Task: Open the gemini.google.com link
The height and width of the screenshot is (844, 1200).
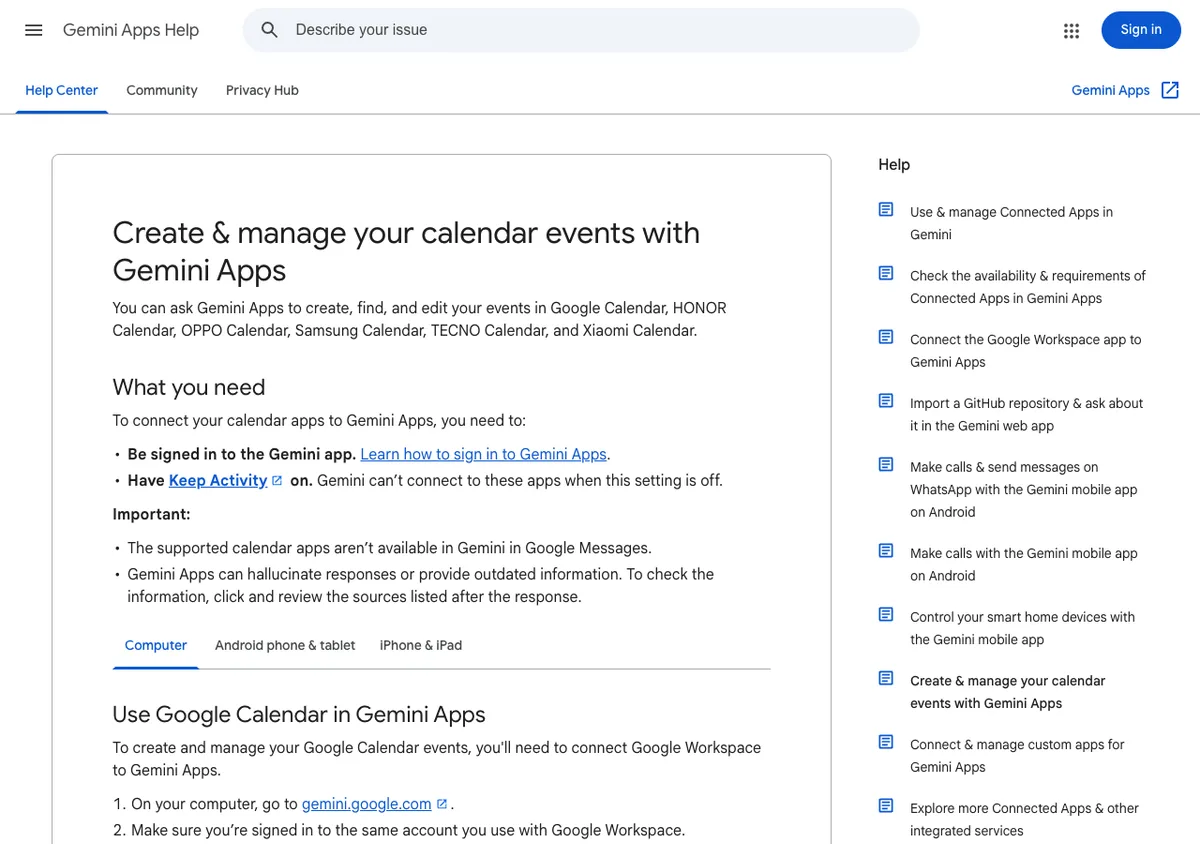Action: pyautogui.click(x=367, y=804)
